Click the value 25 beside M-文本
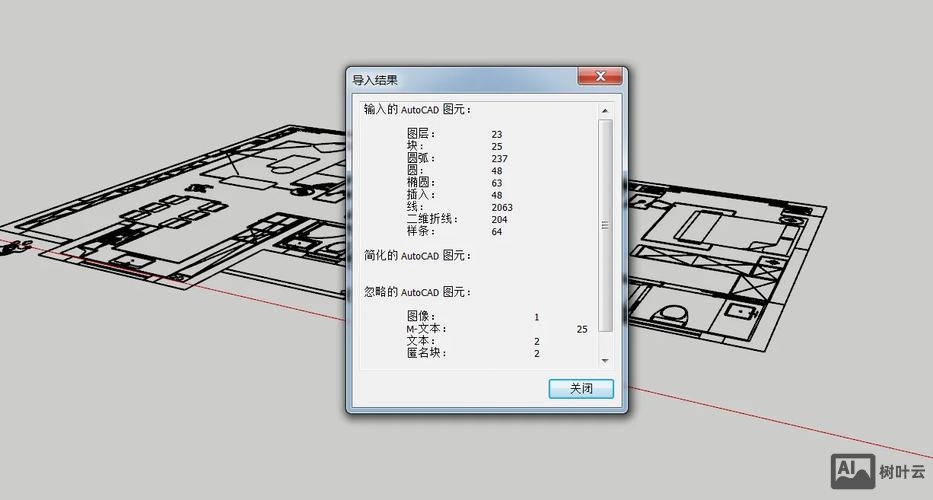 (582, 329)
